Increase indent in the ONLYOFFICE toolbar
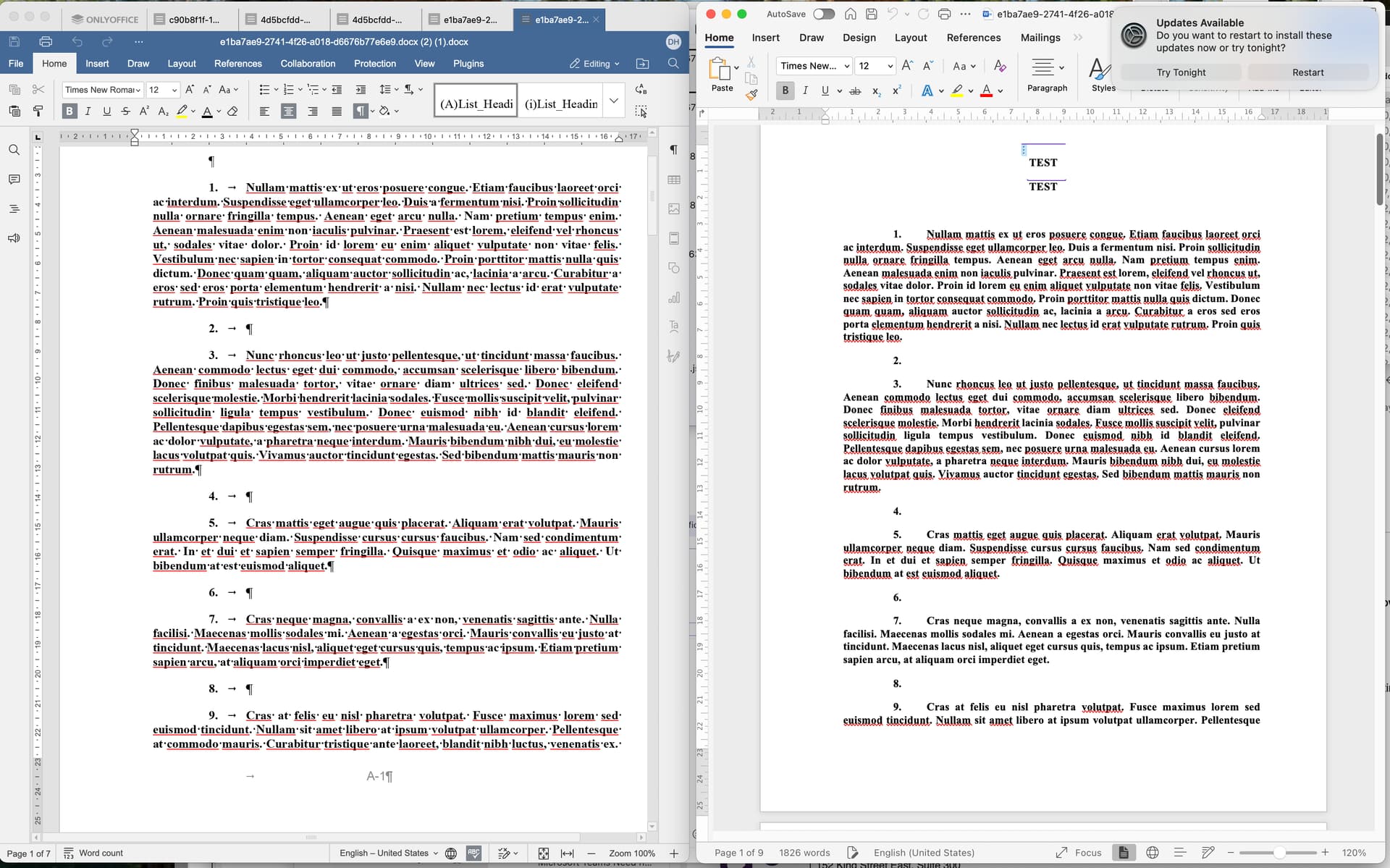 pos(361,90)
